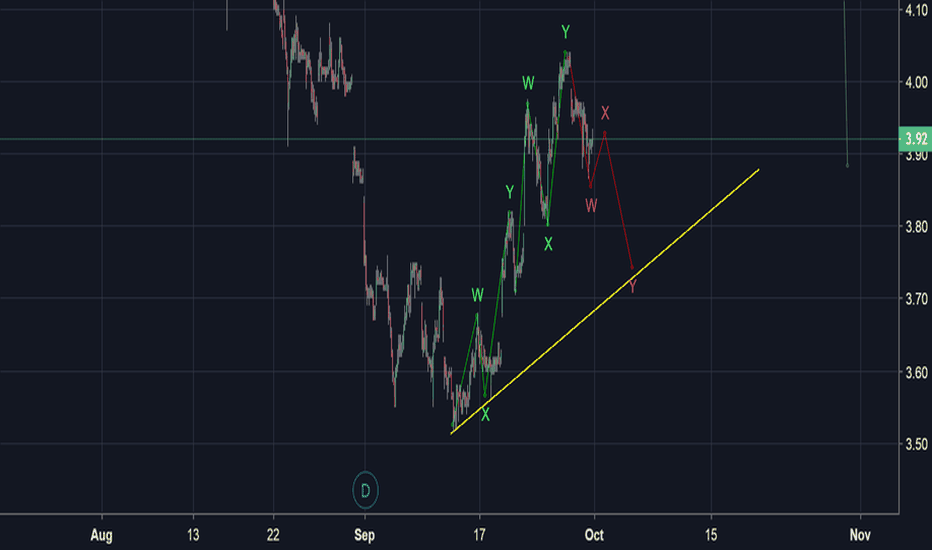Click the Nov date axis label
The width and height of the screenshot is (932, 550).
click(x=860, y=535)
